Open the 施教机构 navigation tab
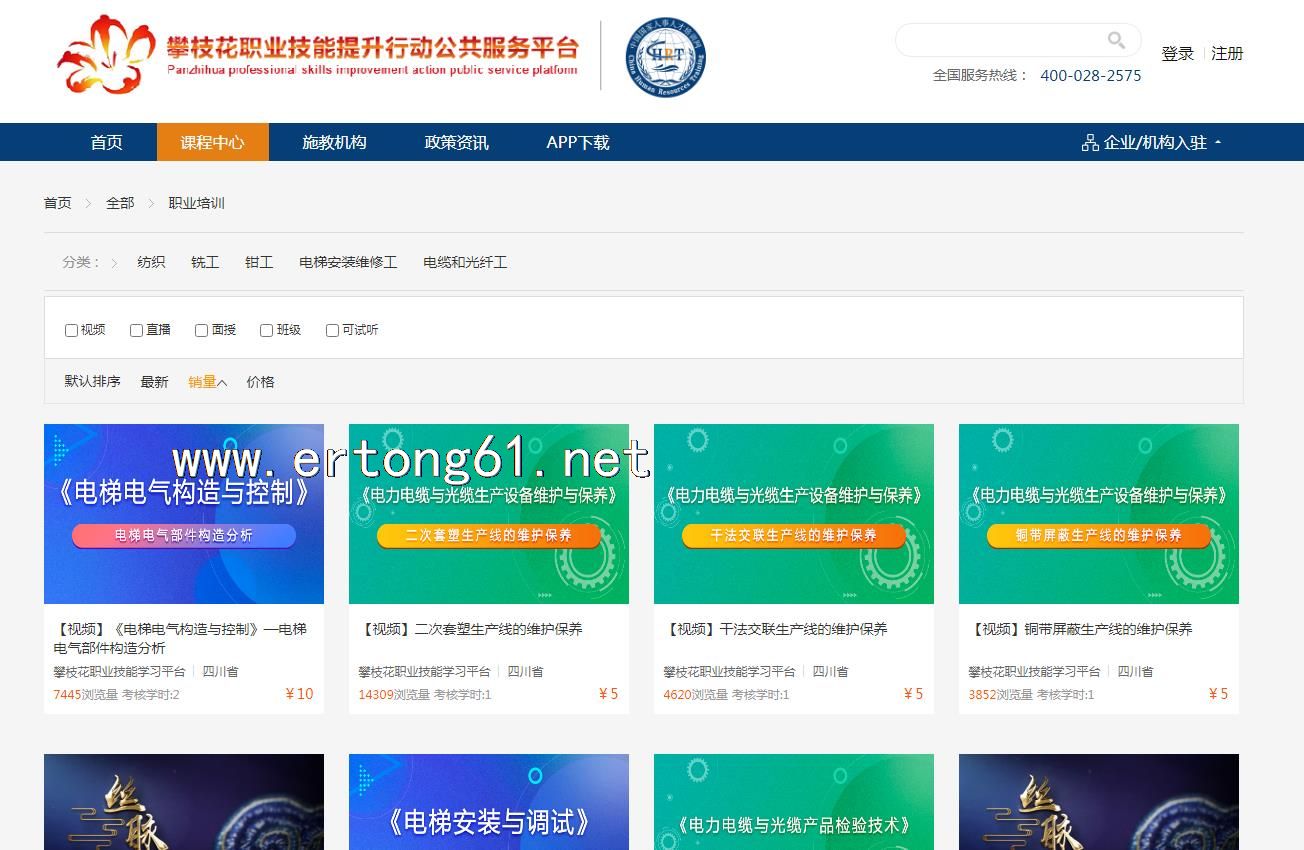Screen dimensions: 1304x850 point(334,142)
